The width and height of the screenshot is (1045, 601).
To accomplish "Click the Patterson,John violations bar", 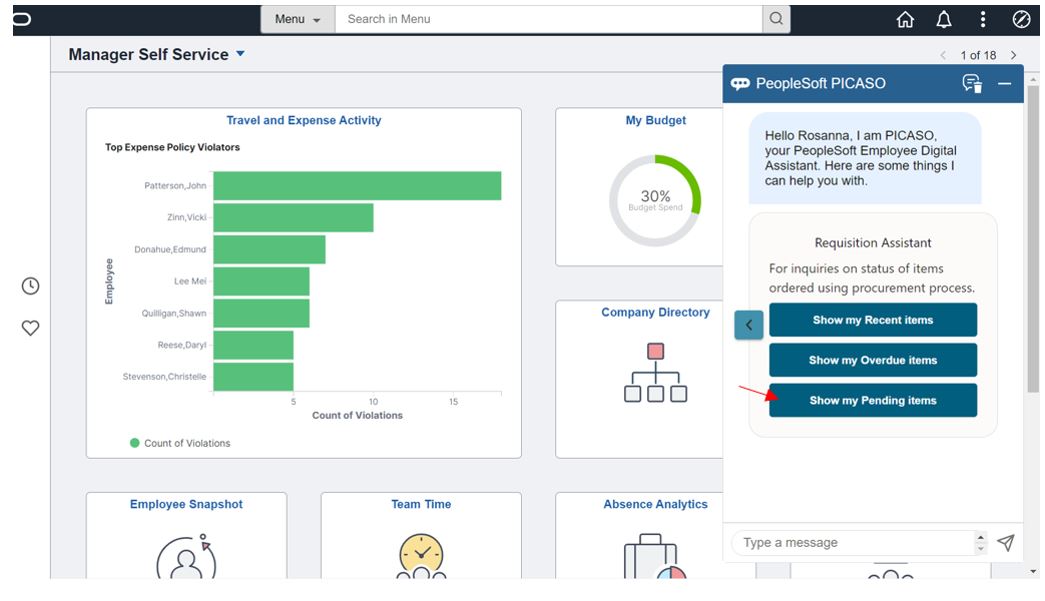I will (357, 186).
